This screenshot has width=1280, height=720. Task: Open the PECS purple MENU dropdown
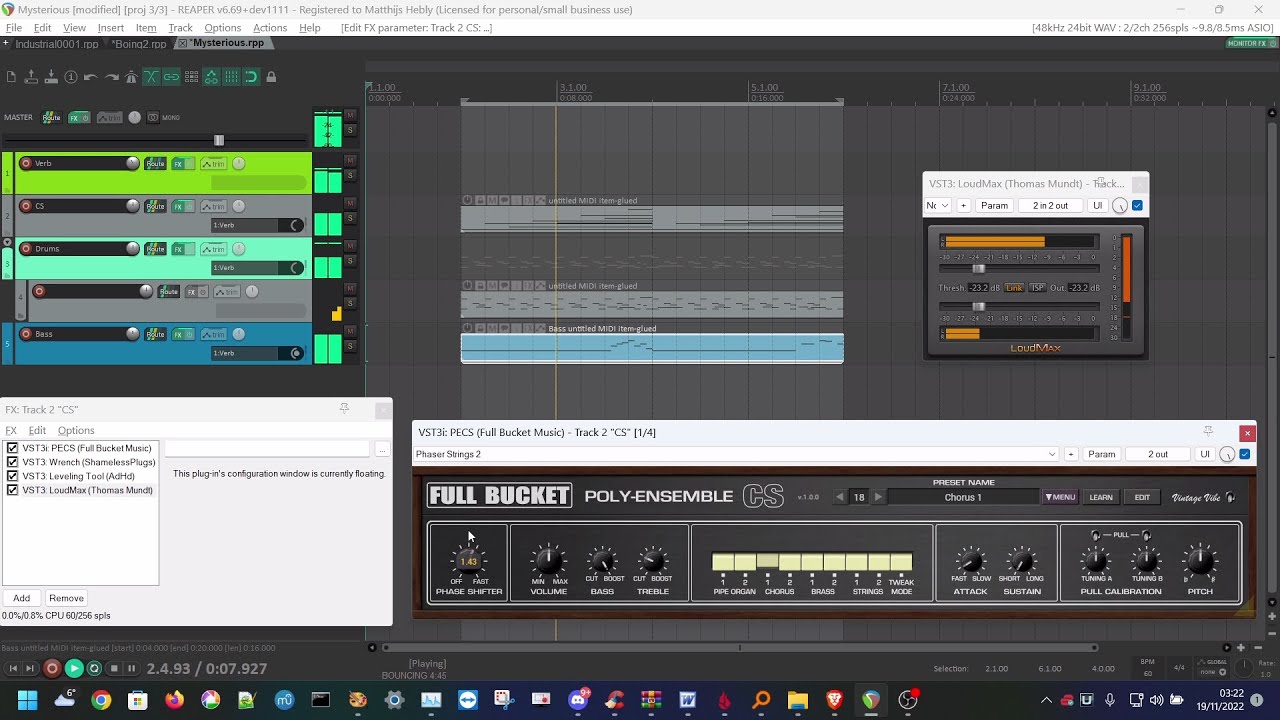[1060, 497]
